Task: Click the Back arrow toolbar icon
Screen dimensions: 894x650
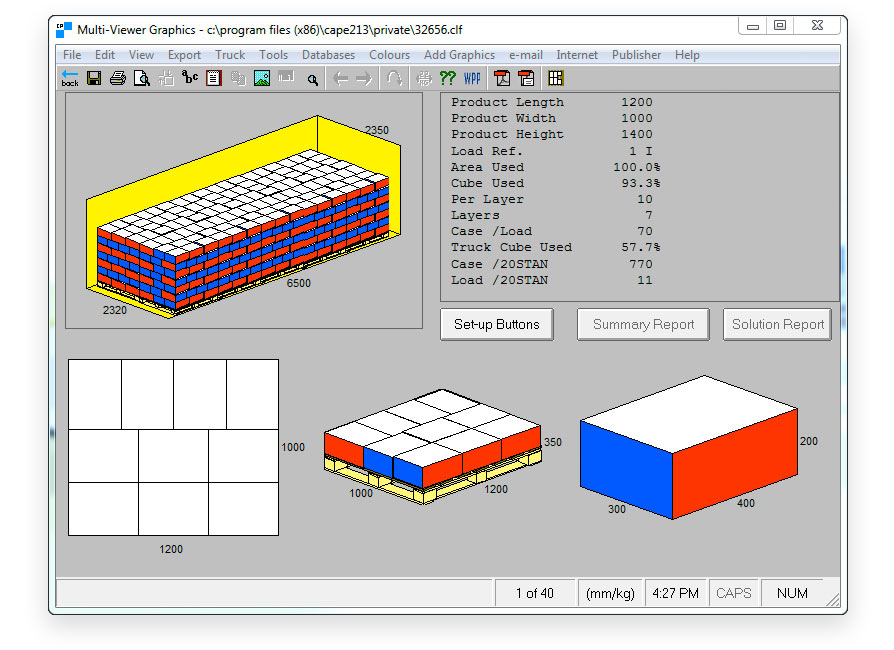Action: [x=70, y=78]
